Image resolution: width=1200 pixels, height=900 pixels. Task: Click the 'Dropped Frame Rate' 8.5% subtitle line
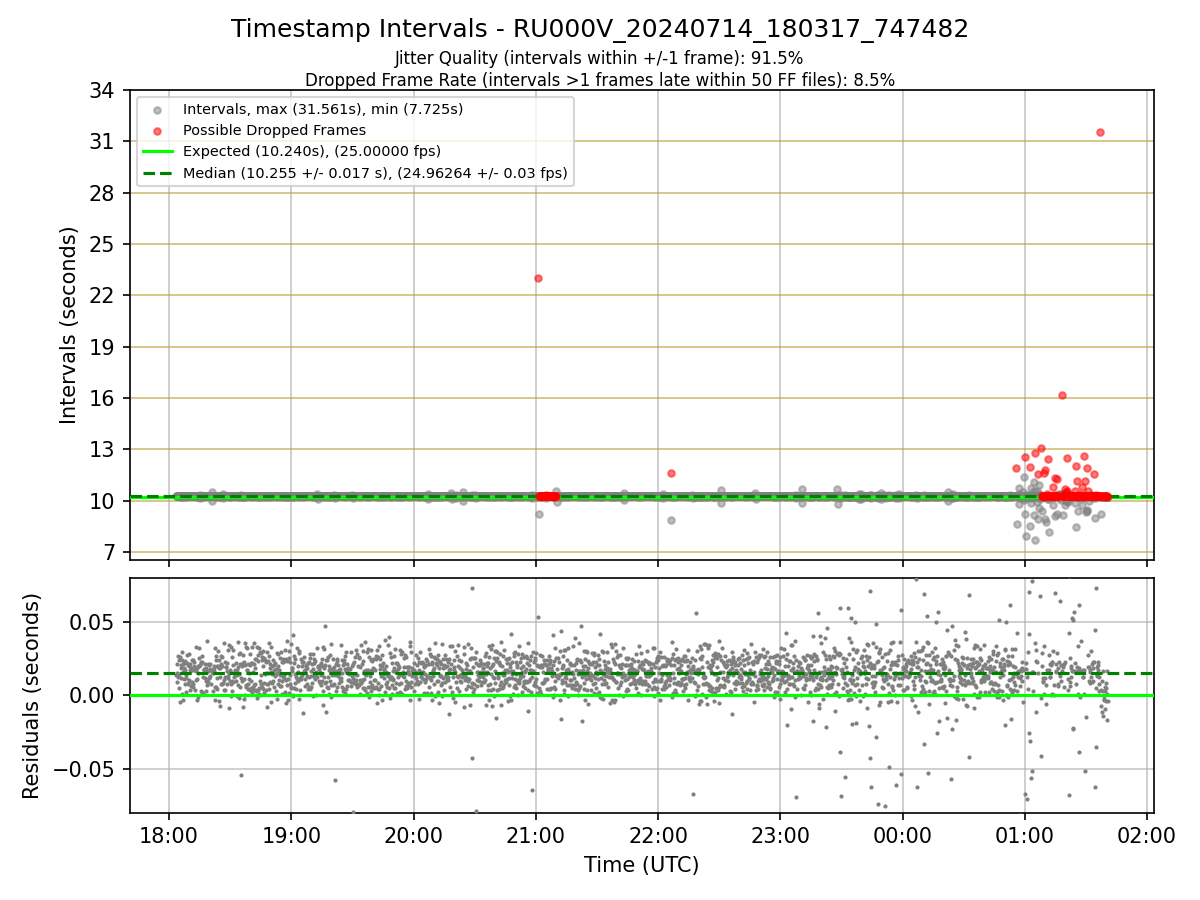click(600, 79)
